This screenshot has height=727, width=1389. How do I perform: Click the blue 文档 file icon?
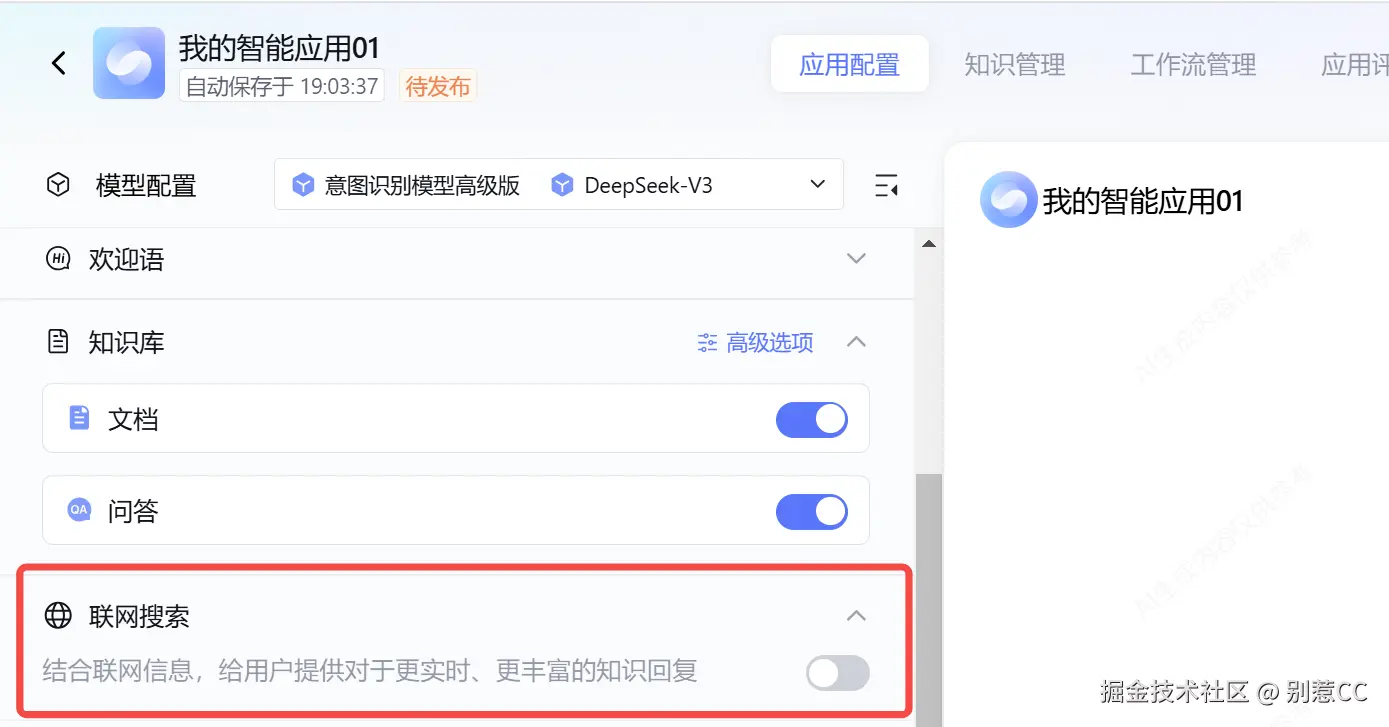tap(79, 418)
